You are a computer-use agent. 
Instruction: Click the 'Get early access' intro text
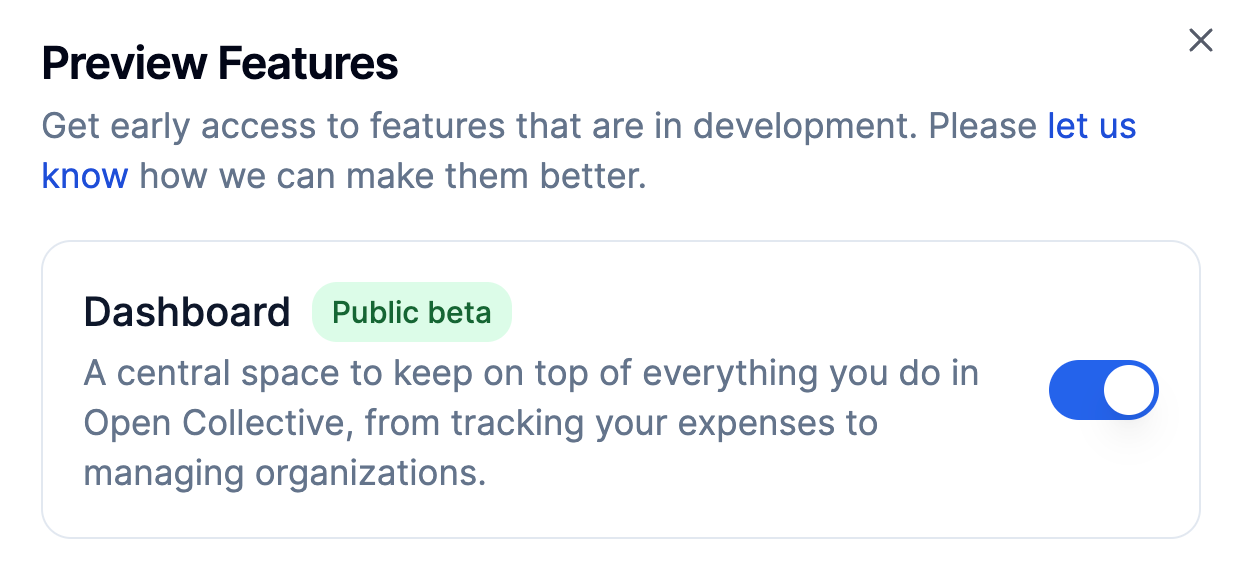171,127
